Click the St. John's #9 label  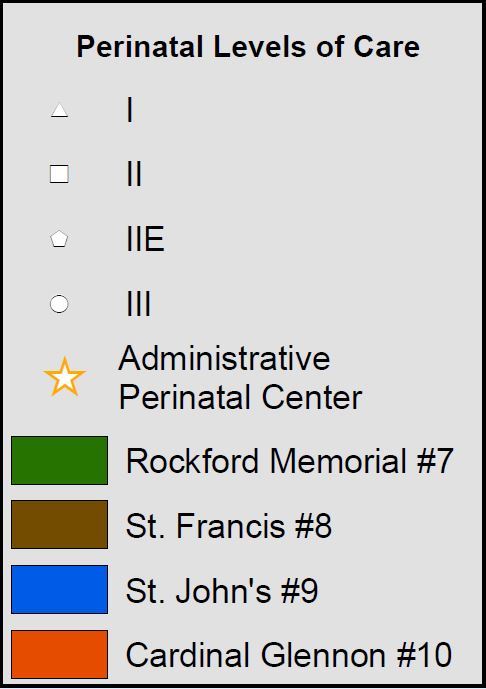(222, 591)
